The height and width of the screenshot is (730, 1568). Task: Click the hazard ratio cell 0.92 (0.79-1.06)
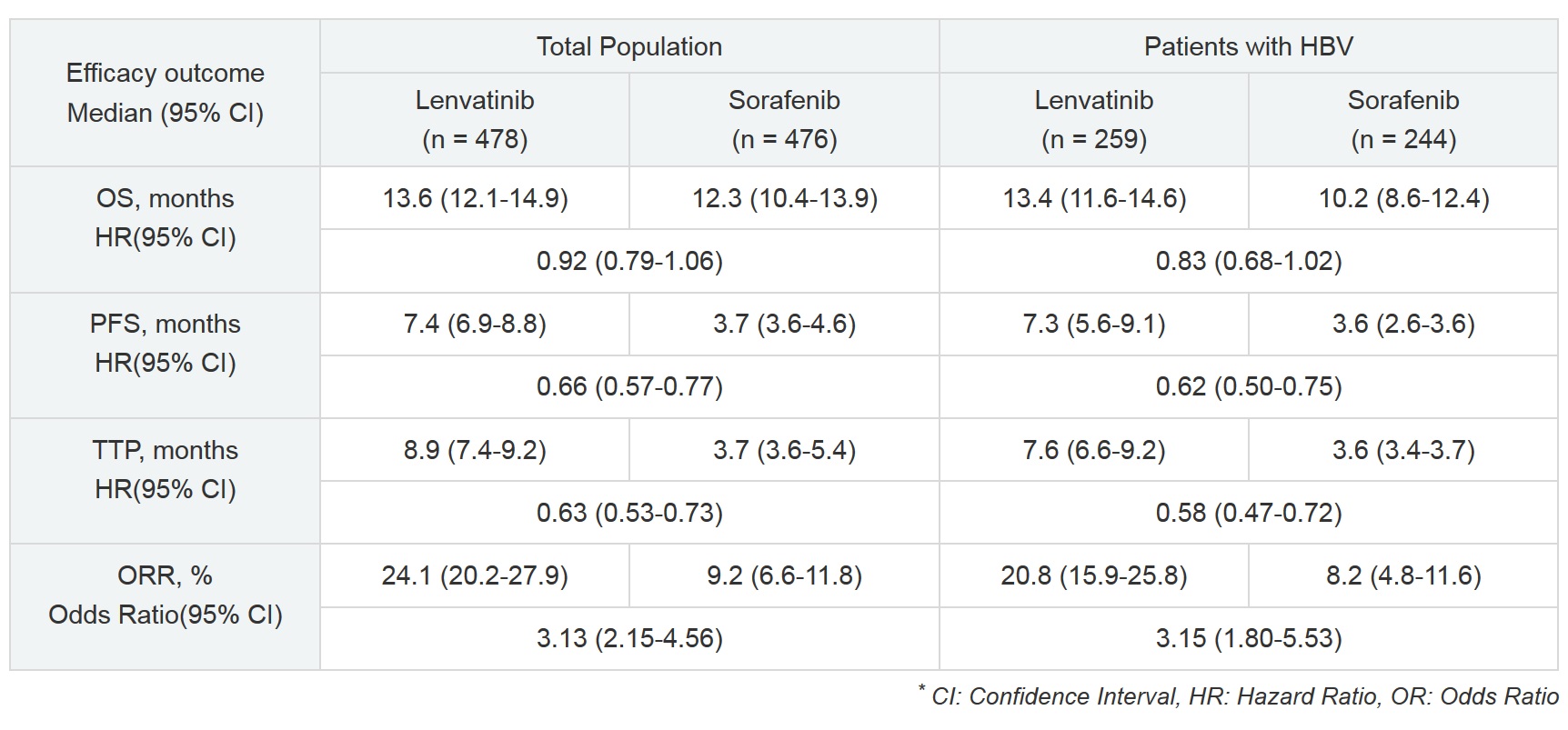629,261
